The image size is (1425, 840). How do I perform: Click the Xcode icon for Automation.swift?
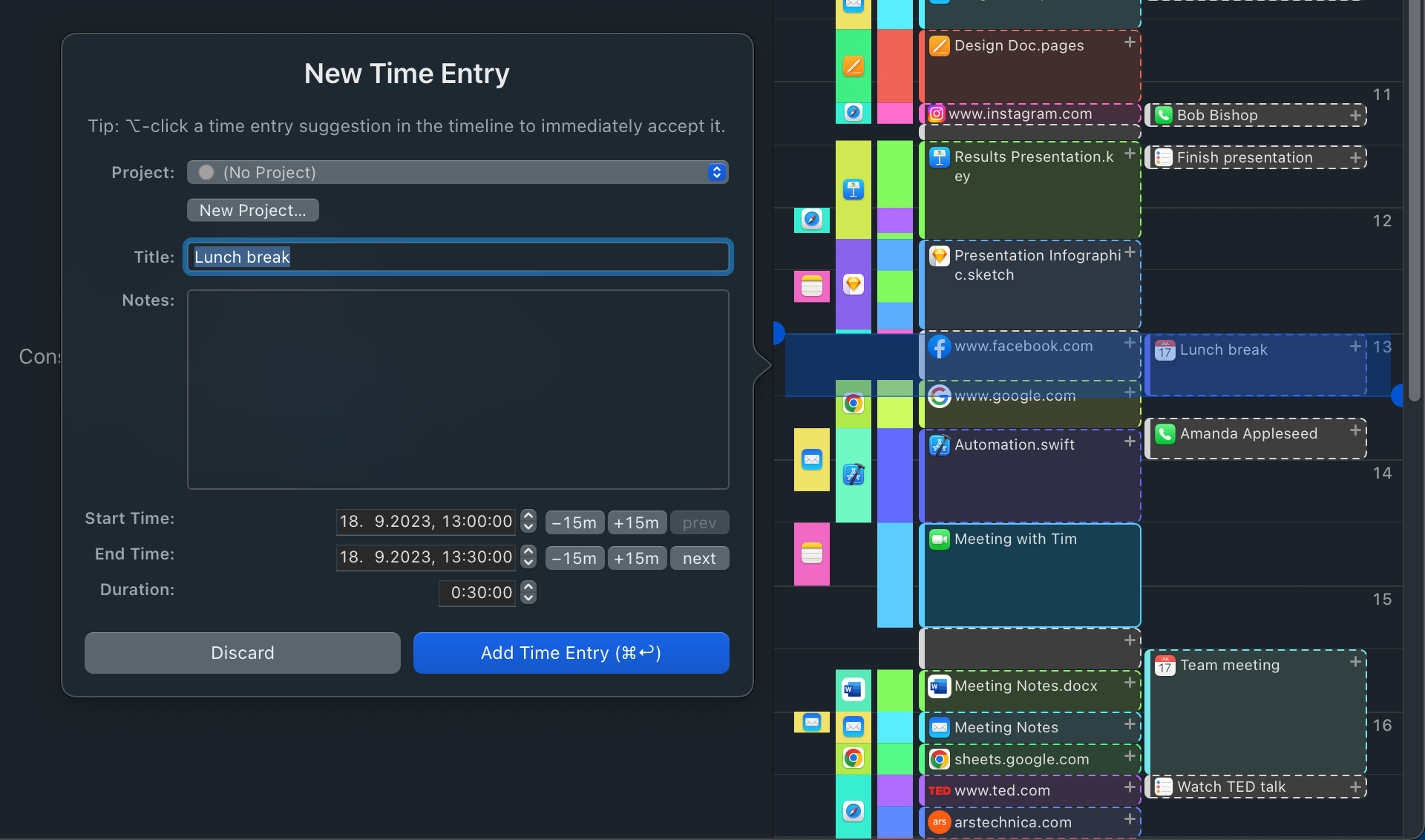coord(939,445)
